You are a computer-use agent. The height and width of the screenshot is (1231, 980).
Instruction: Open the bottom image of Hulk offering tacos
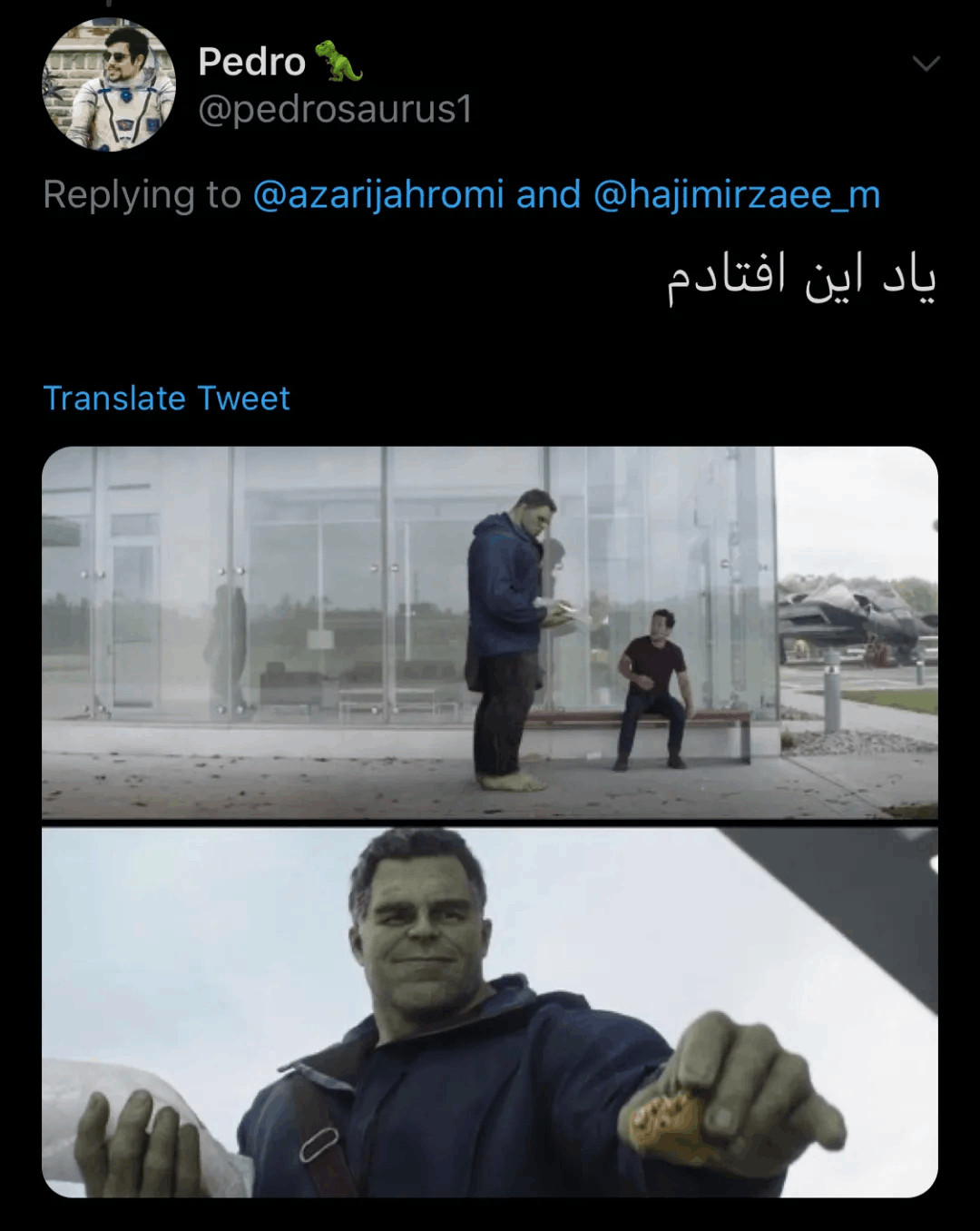(x=490, y=1012)
